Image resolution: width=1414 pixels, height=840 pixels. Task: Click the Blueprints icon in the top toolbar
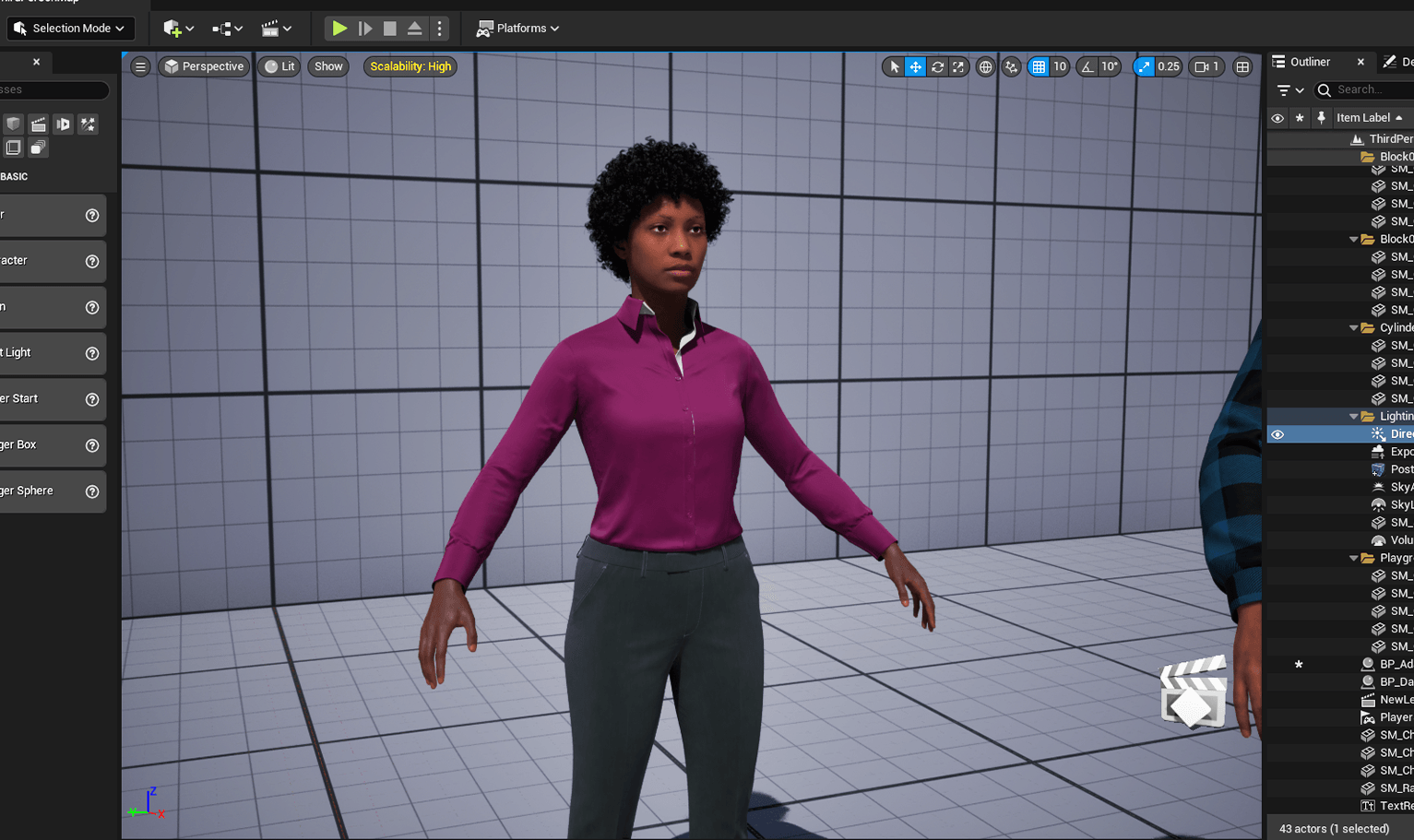click(x=222, y=29)
